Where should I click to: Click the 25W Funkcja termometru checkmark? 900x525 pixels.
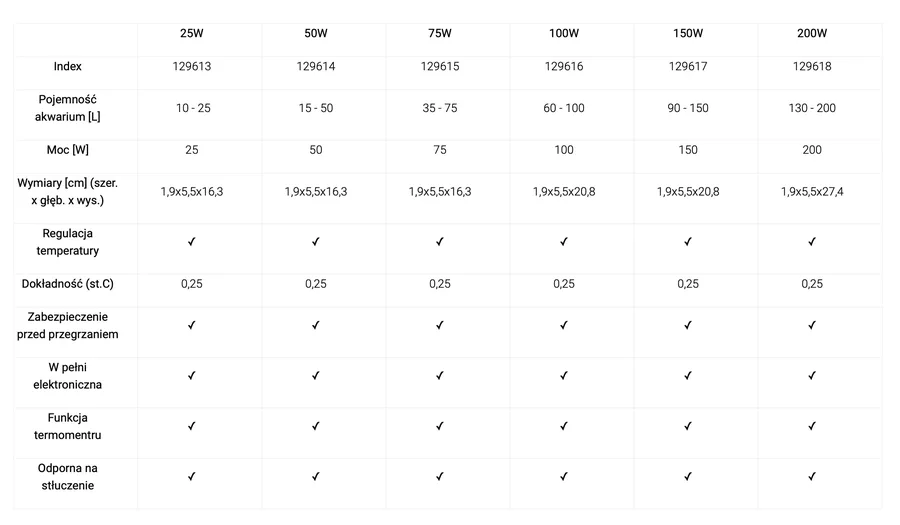(x=192, y=426)
